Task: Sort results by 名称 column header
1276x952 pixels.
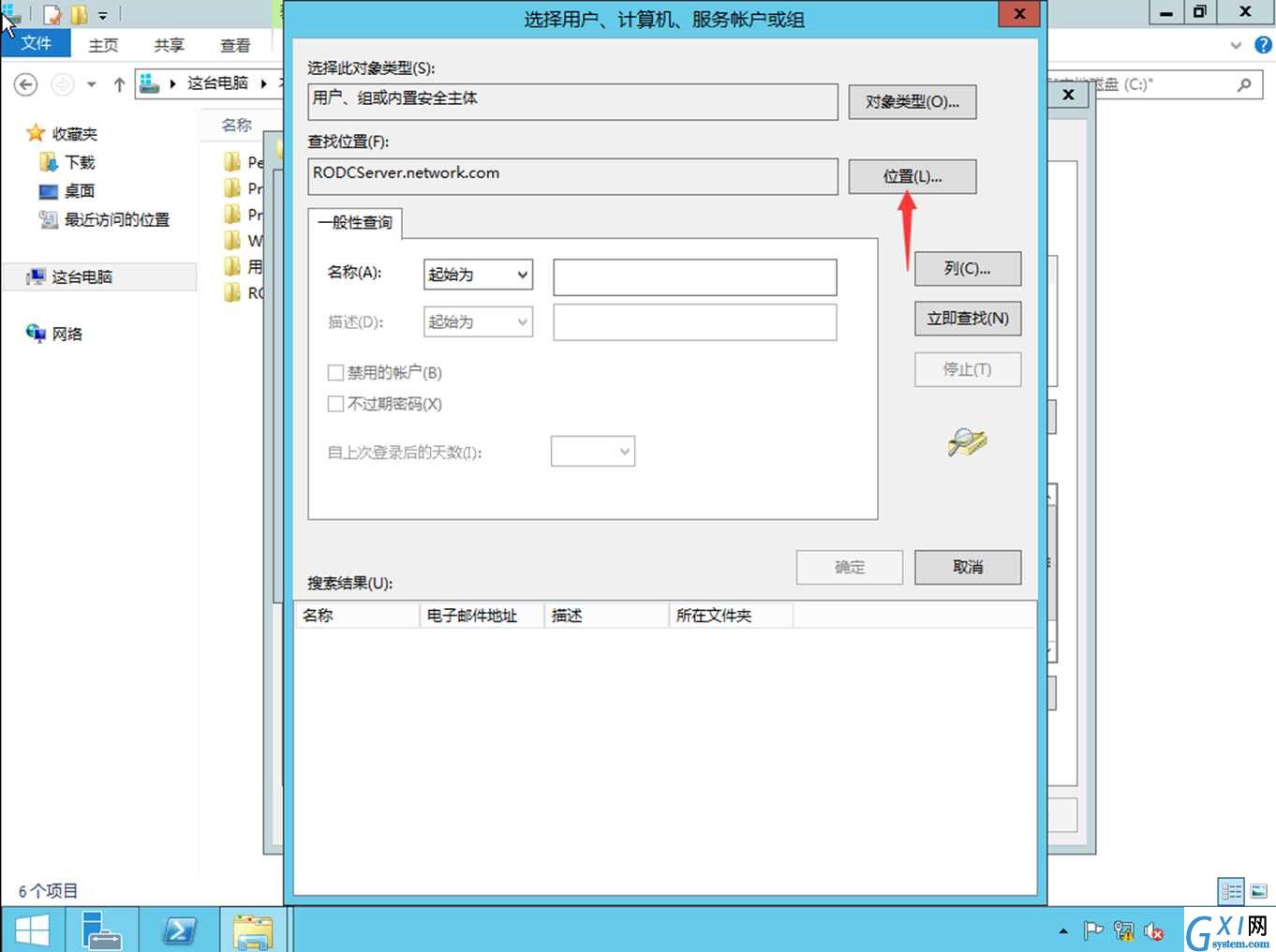Action: coord(357,616)
